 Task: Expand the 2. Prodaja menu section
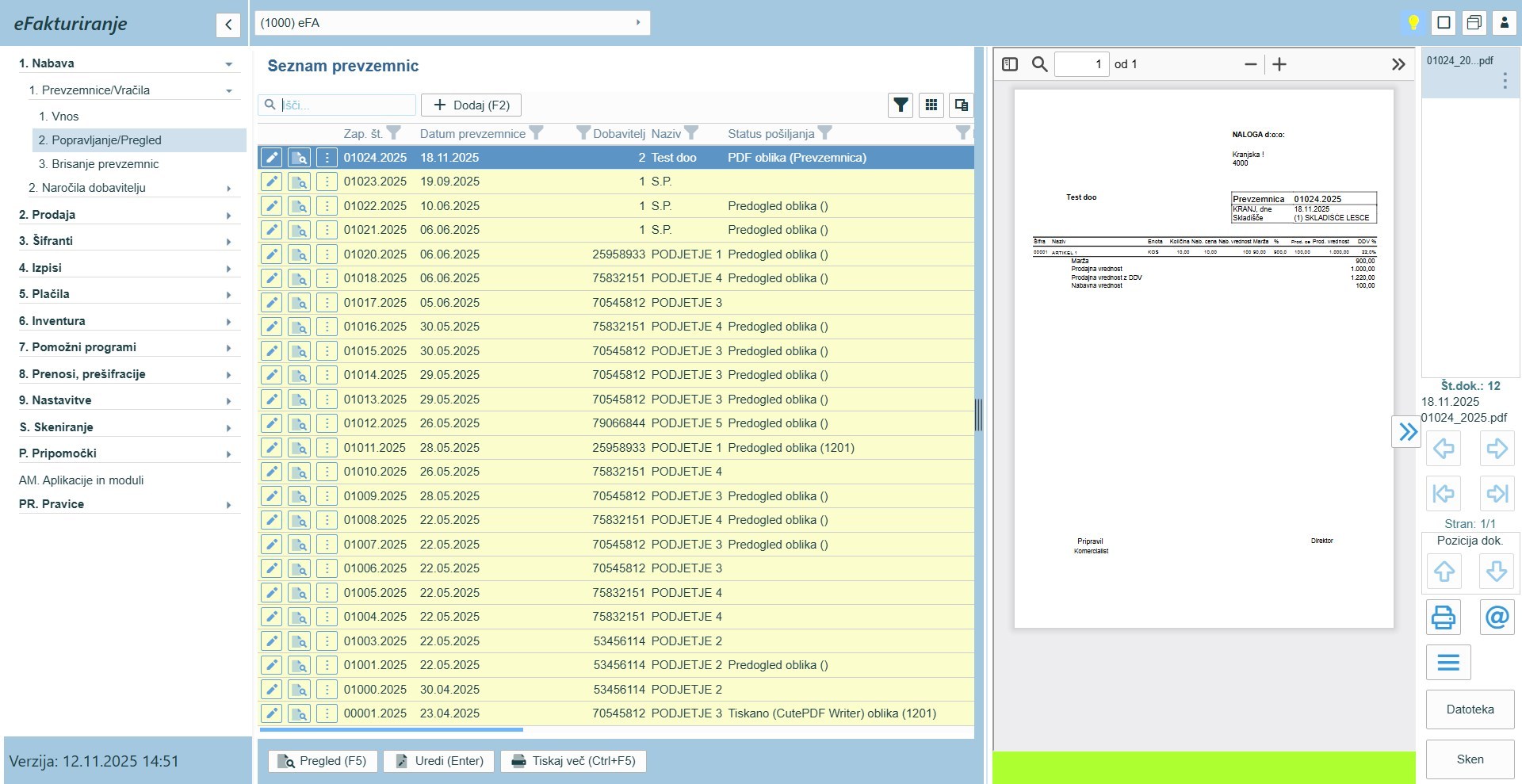(x=127, y=215)
